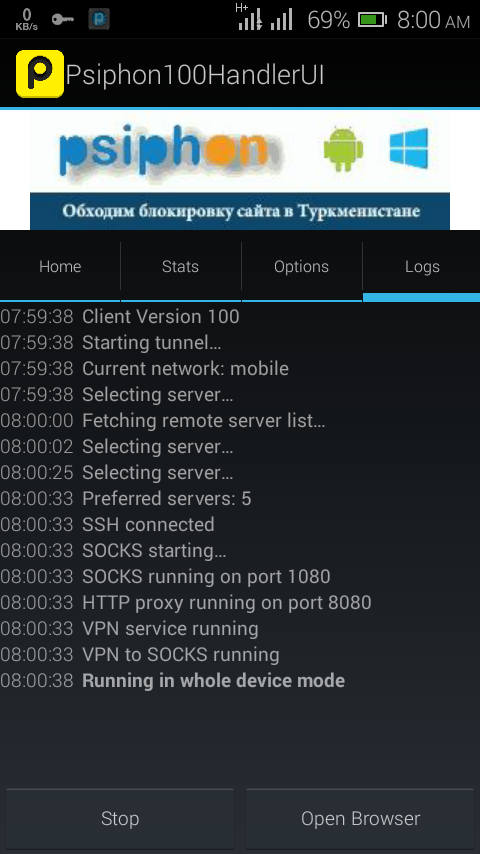Screen dimensions: 480x854
Task: Tap the KB/s network speed indicator
Action: 26,20
